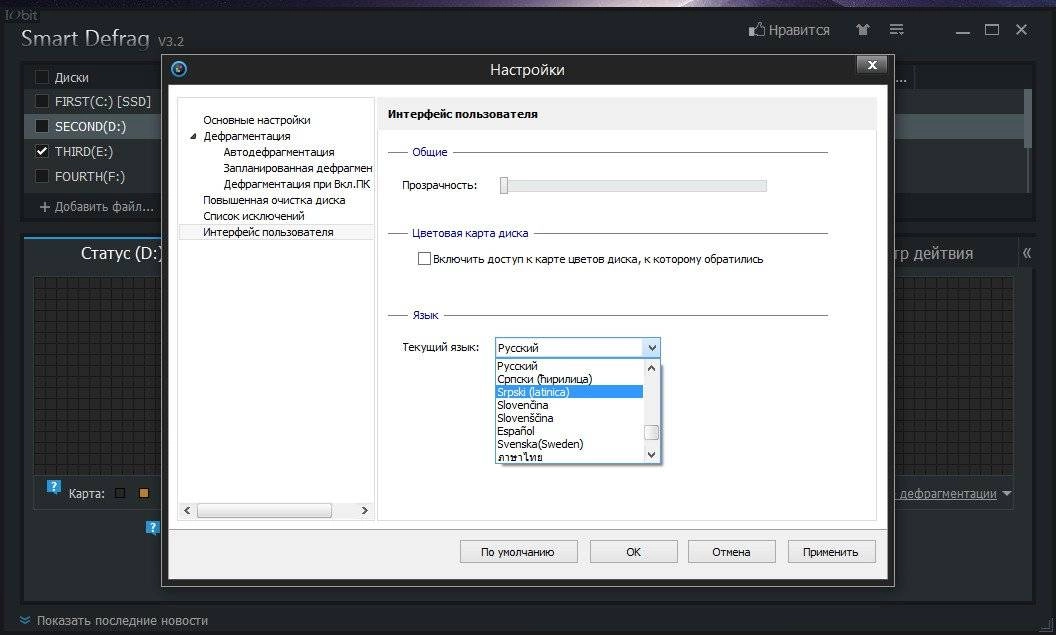Choose Српски (ћирилица) language option

569,379
